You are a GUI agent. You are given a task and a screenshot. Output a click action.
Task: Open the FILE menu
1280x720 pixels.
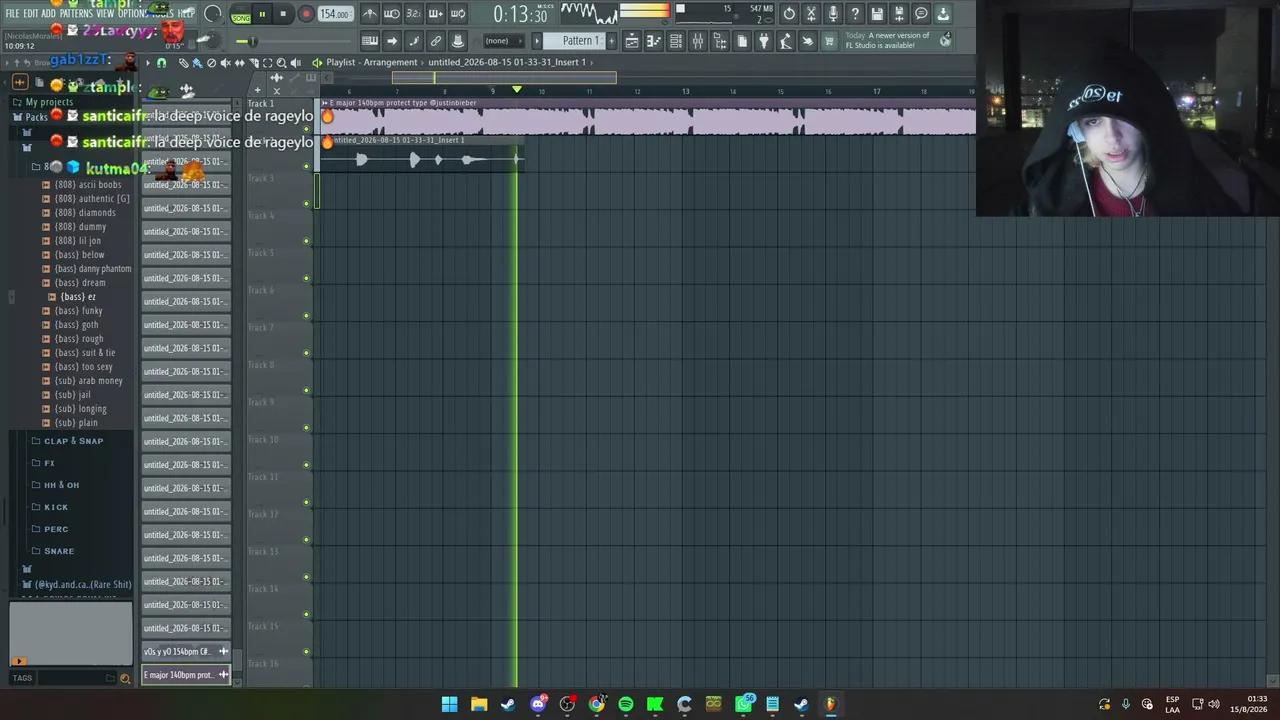[12, 13]
